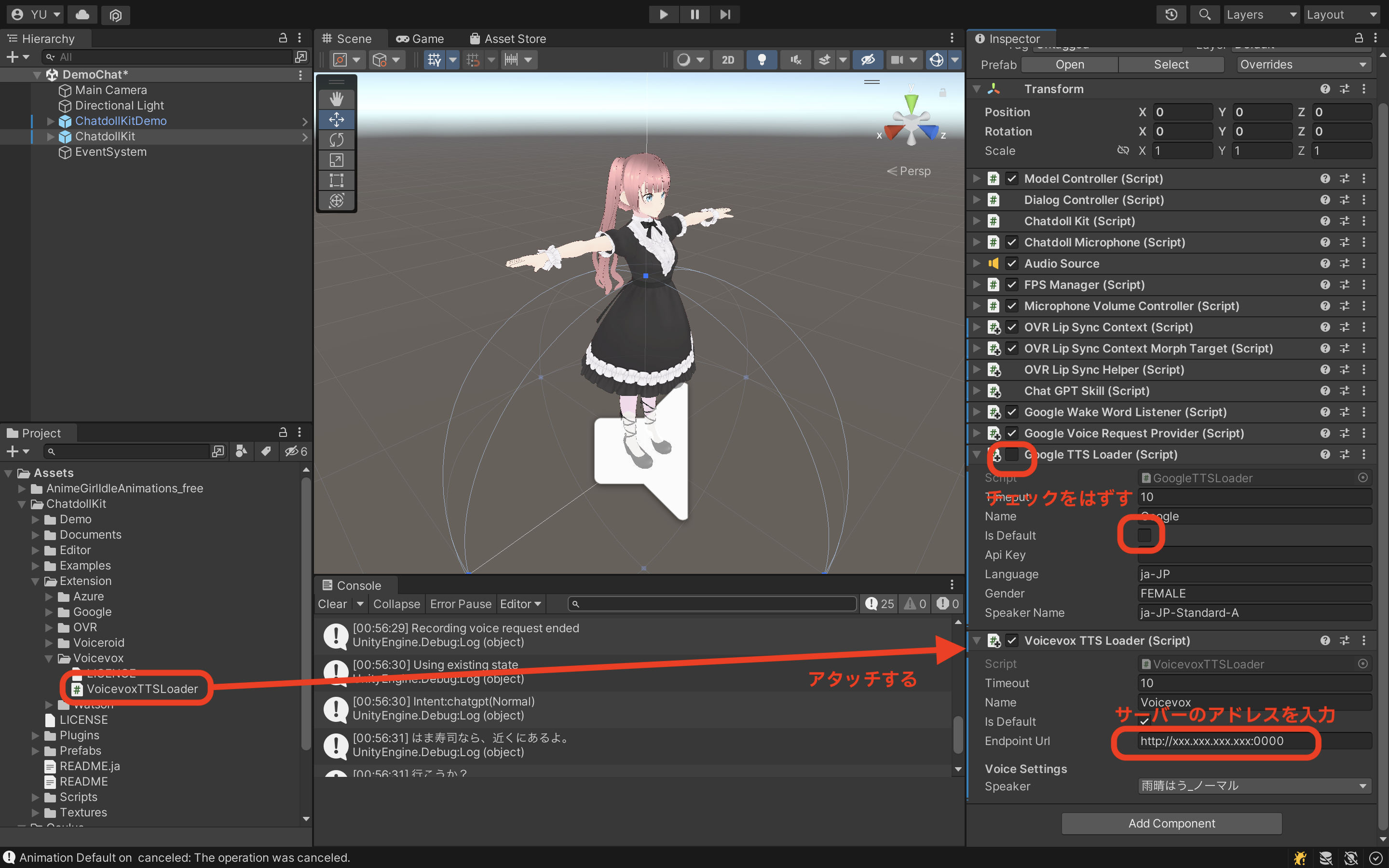The width and height of the screenshot is (1389, 868).
Task: Uncheck the Audio Source component checkbox
Action: (x=1012, y=263)
